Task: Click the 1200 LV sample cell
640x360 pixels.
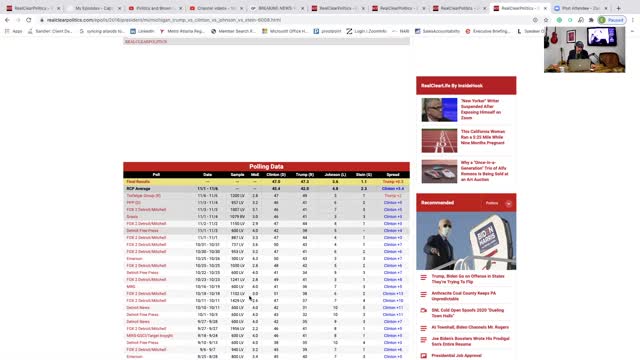Action: [x=237, y=196]
